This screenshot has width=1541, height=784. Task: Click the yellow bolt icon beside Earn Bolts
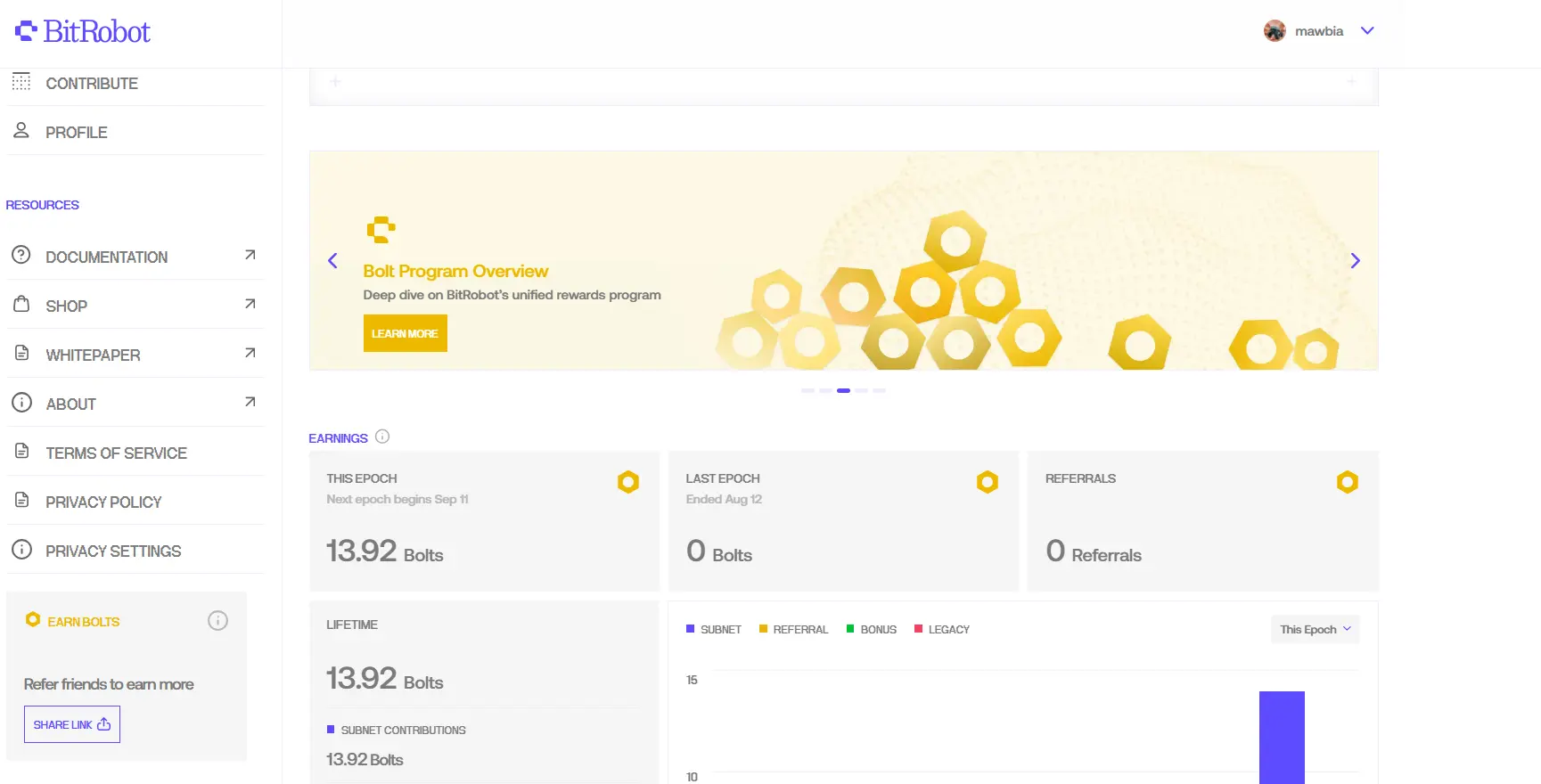(x=33, y=620)
